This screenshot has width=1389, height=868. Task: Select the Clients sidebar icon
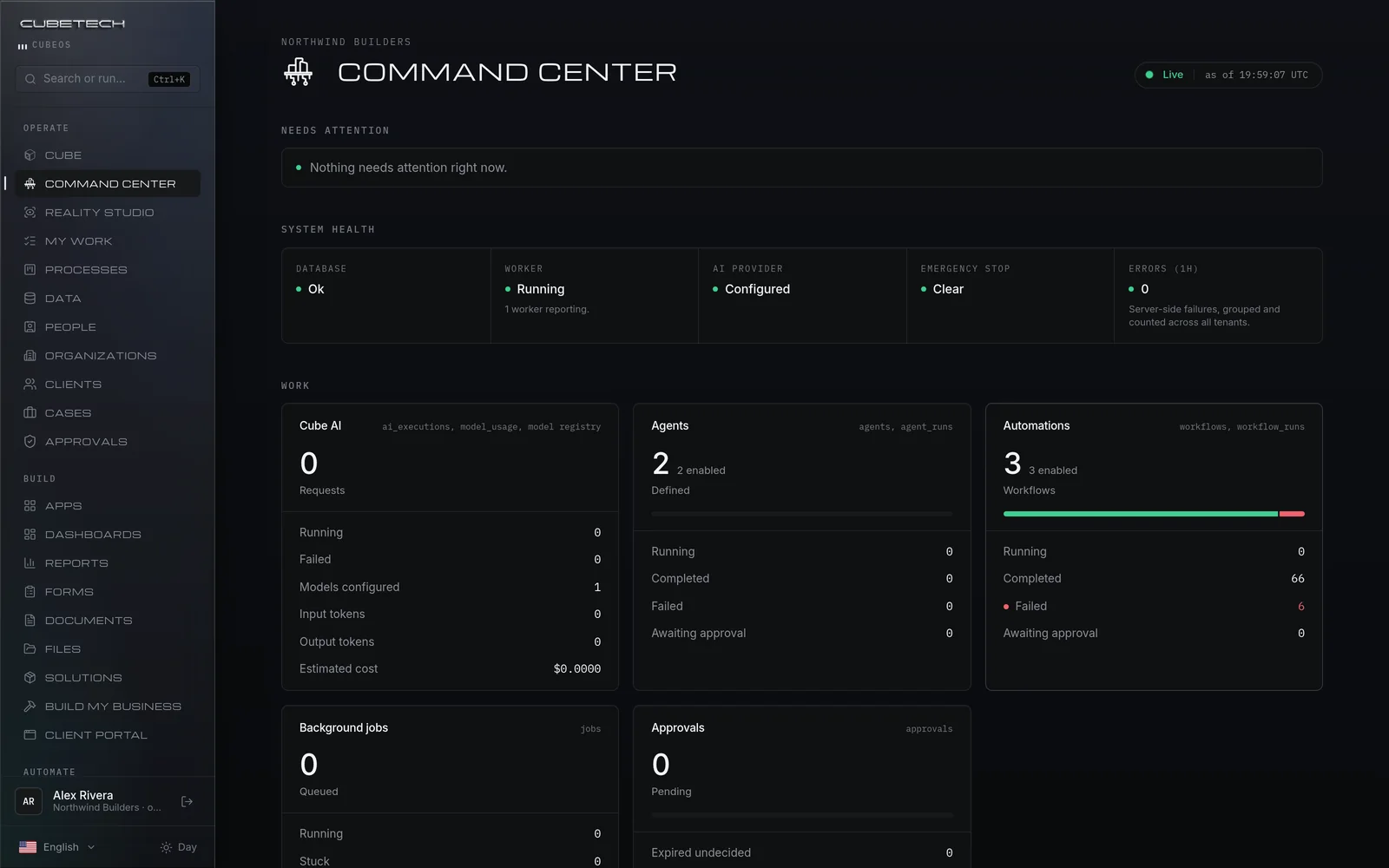pyautogui.click(x=30, y=385)
